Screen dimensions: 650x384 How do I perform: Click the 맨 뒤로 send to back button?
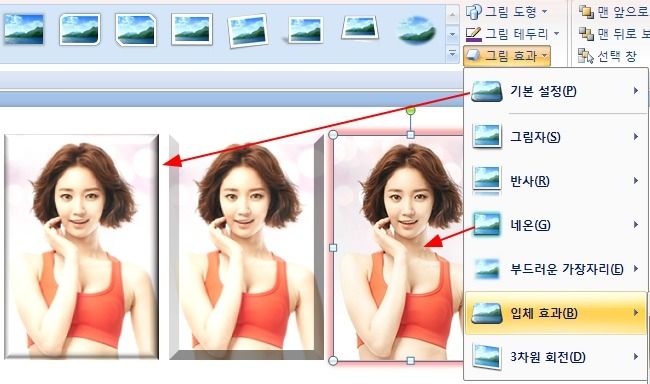(x=614, y=34)
